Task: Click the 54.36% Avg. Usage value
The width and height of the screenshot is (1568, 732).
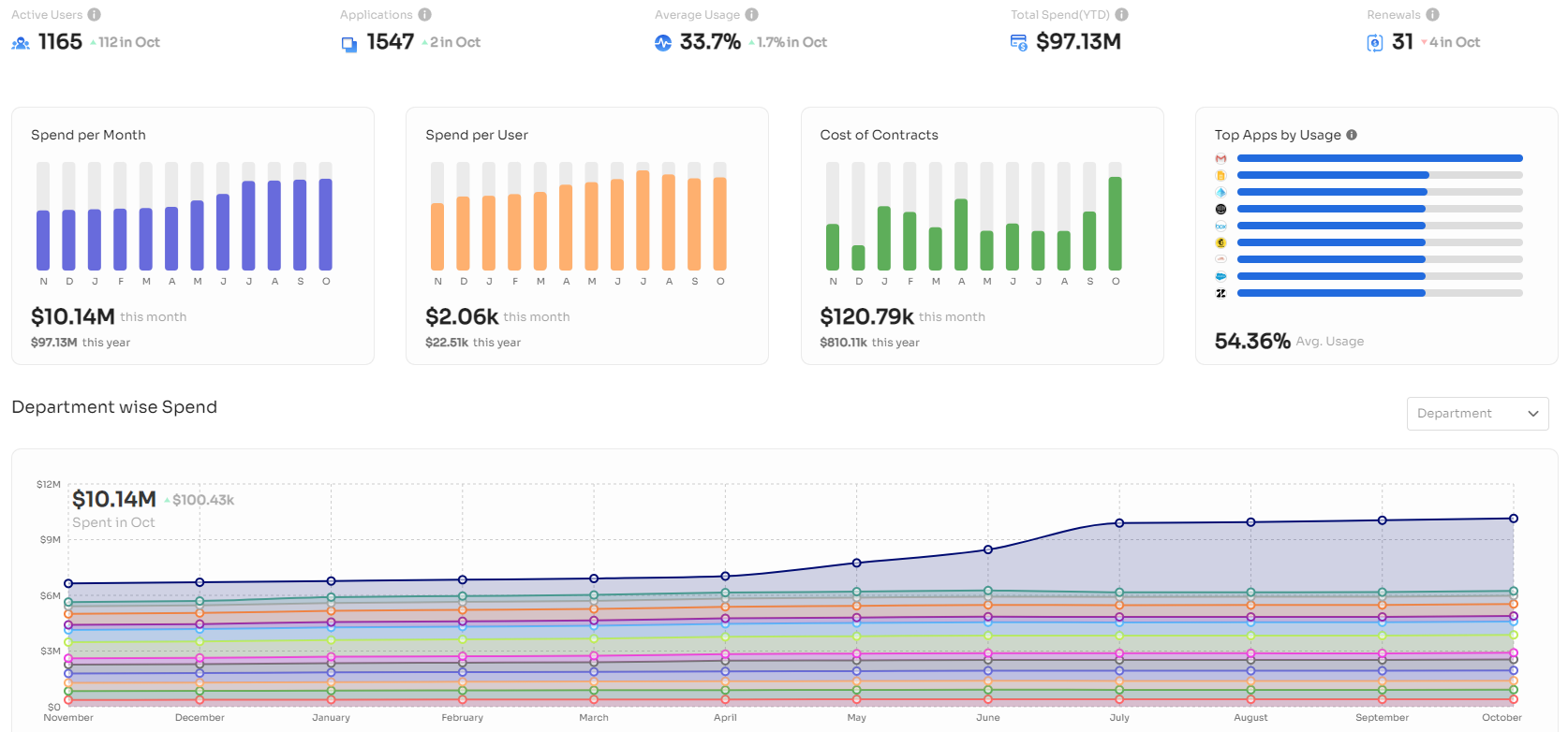Action: pyautogui.click(x=1252, y=342)
